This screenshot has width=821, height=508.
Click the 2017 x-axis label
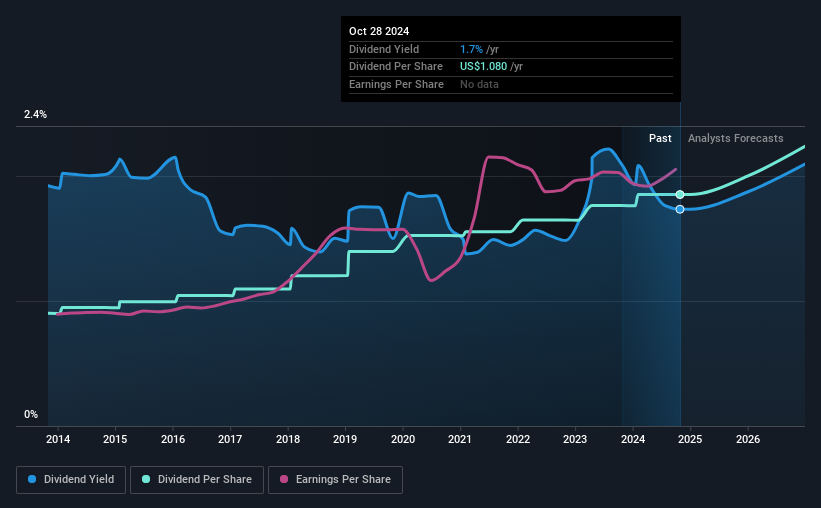click(x=230, y=439)
